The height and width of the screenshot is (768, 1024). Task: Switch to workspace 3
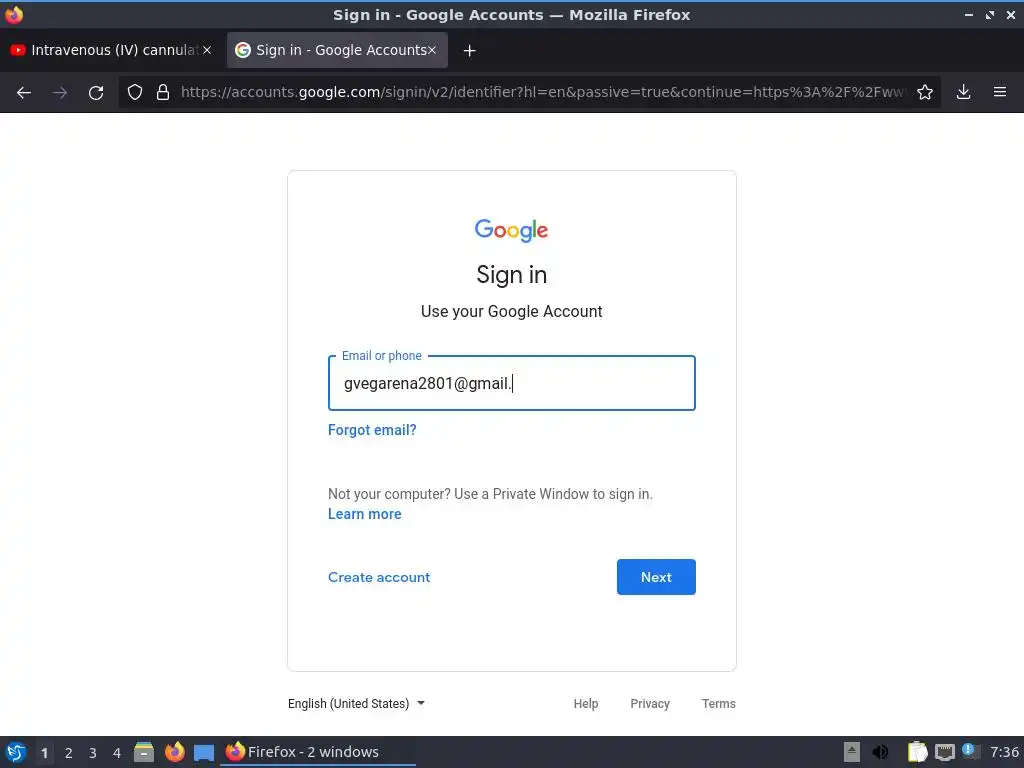(x=93, y=752)
